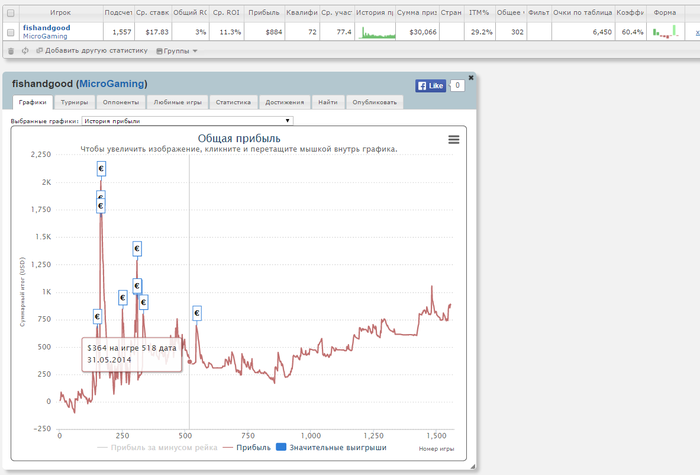Click the MicroGaming link in the panel title
Viewport: 700px width, 475px height.
(x=112, y=83)
